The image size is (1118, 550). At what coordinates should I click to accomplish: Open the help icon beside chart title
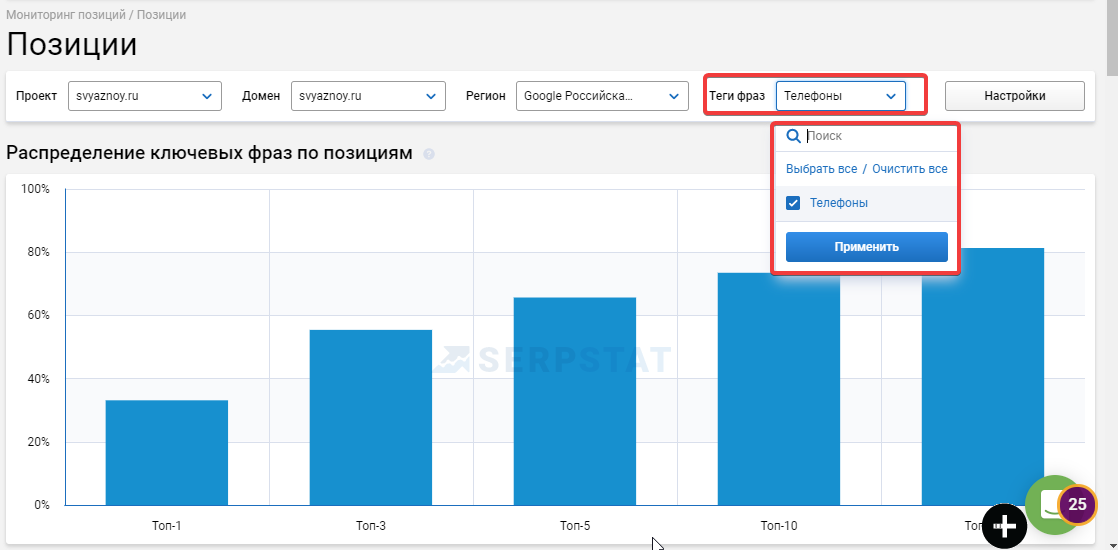click(x=429, y=153)
